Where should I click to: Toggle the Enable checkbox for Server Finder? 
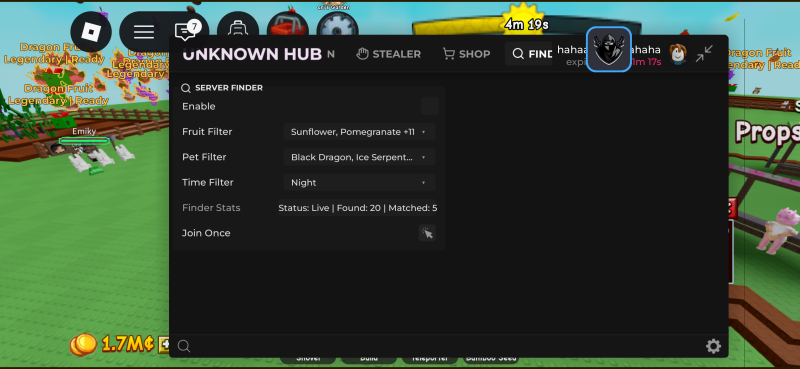[x=430, y=106]
